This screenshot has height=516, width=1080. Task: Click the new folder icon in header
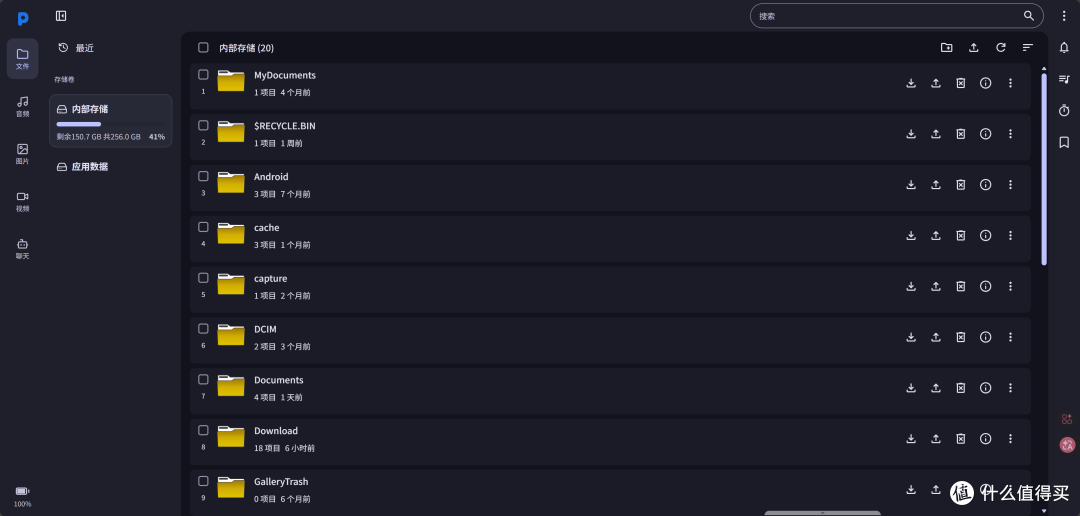click(x=946, y=48)
